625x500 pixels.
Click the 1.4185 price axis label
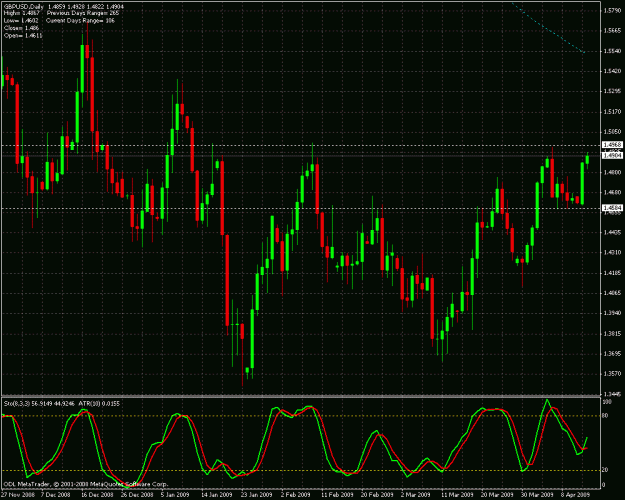click(x=613, y=273)
